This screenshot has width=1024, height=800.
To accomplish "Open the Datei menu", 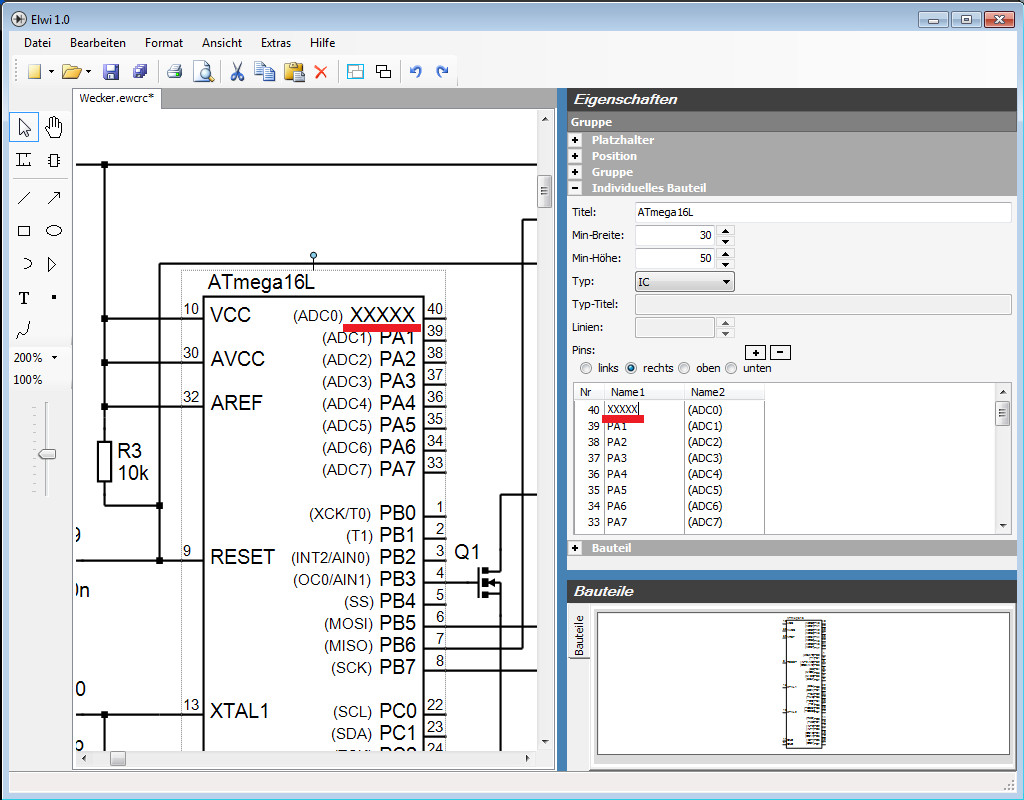I will click(37, 43).
